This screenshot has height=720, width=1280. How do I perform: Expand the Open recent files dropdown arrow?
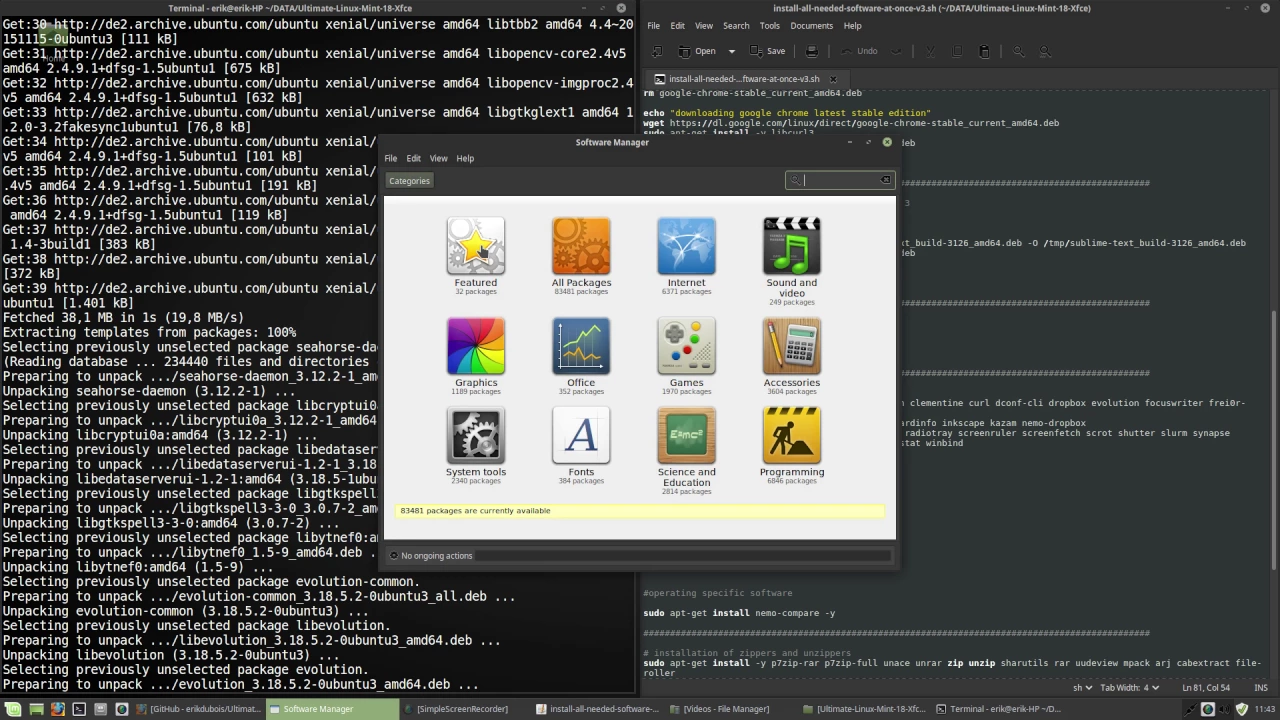(x=731, y=51)
